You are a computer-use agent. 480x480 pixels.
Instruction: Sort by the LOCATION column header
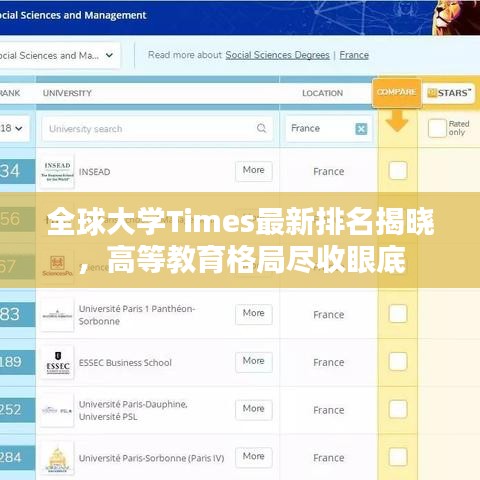[x=322, y=93]
